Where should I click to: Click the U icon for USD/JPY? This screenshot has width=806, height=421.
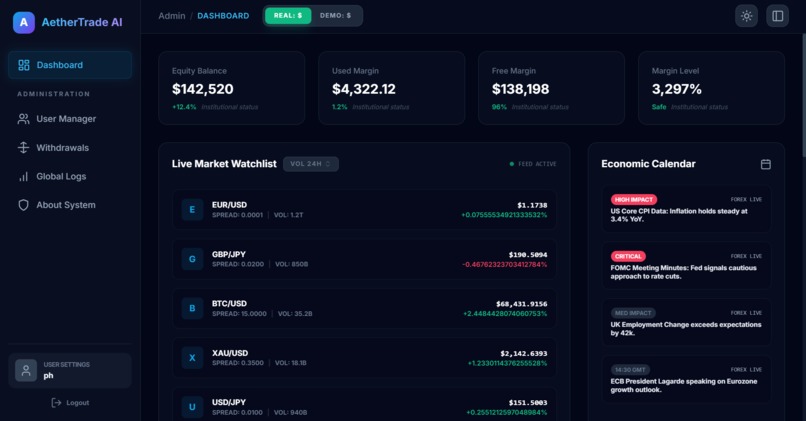click(x=192, y=407)
